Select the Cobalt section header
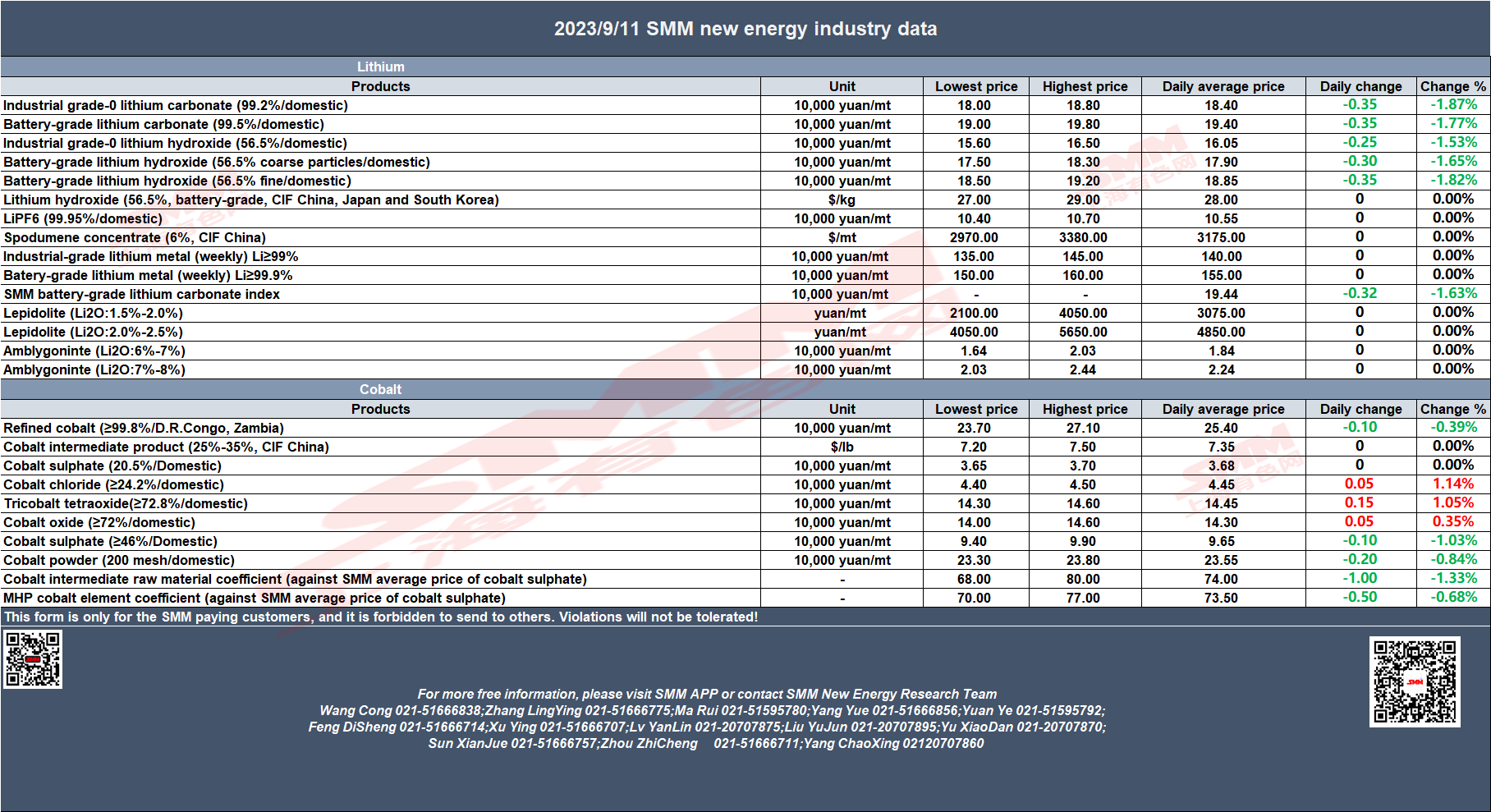1491x812 pixels. 380,389
